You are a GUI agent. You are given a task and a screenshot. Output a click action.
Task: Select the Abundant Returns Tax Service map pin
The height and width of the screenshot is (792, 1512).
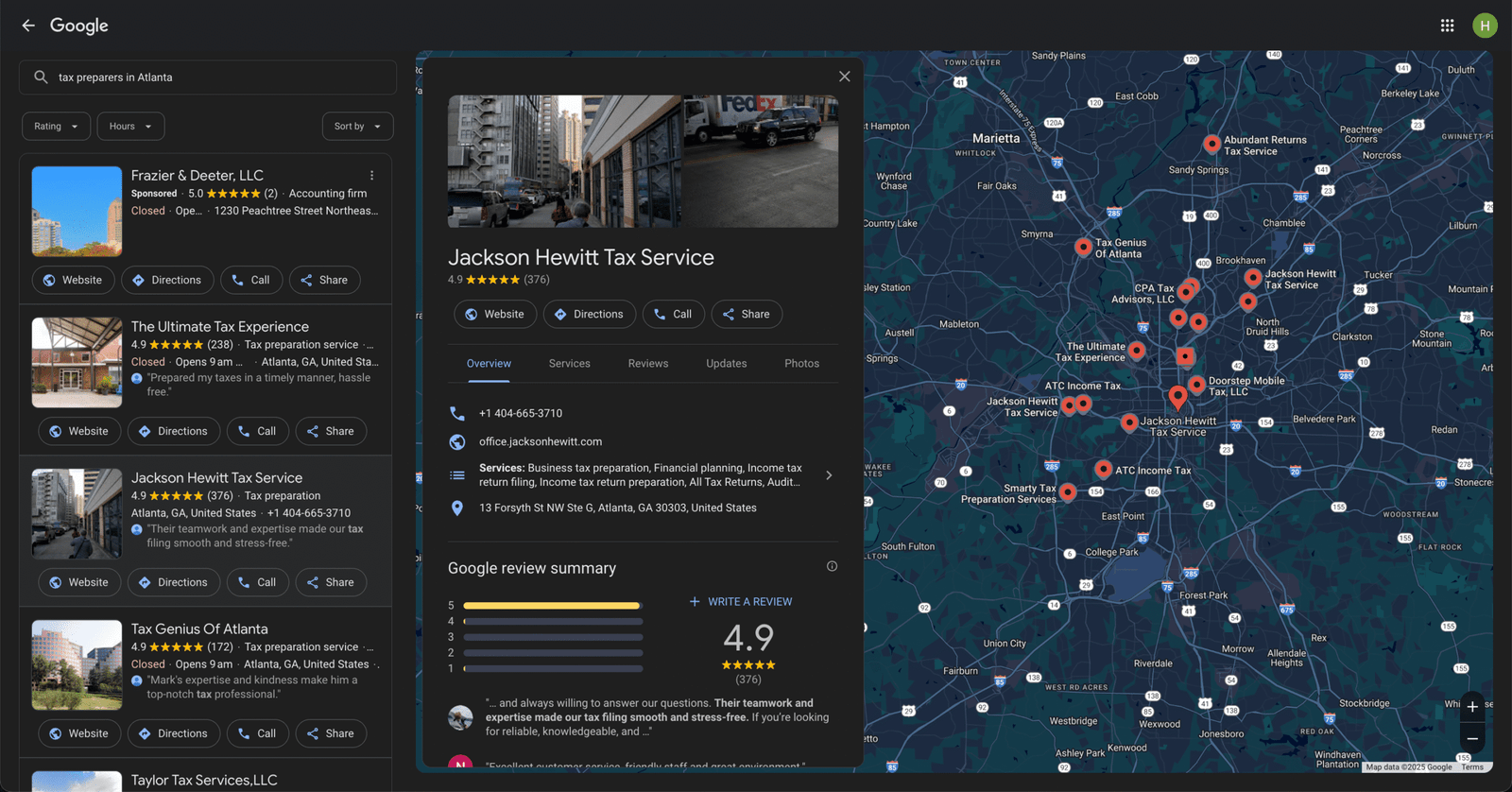tap(1211, 143)
